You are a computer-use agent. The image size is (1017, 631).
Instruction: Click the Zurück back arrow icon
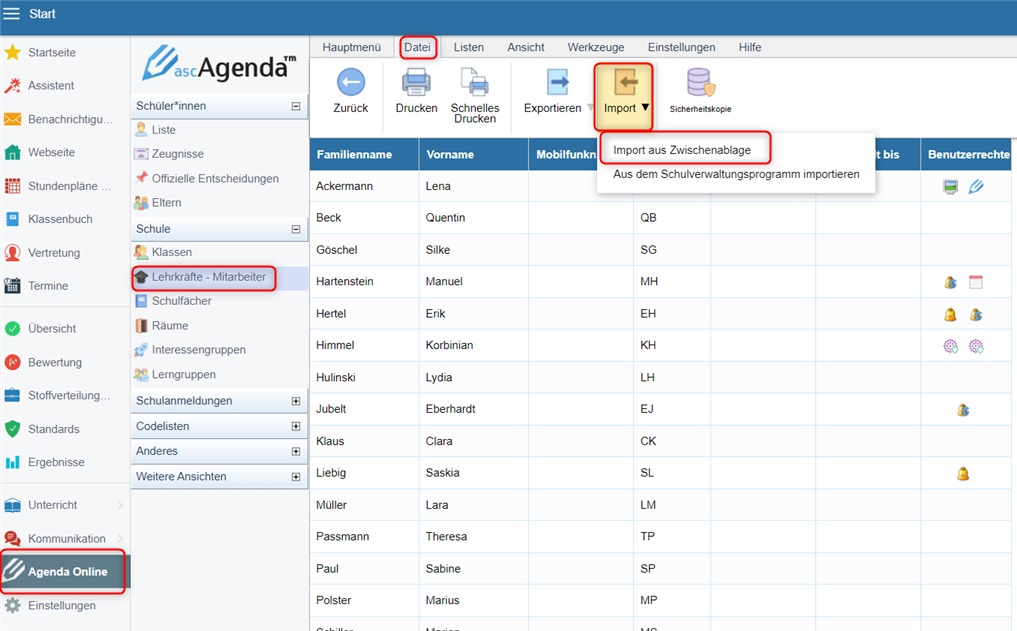pos(350,83)
